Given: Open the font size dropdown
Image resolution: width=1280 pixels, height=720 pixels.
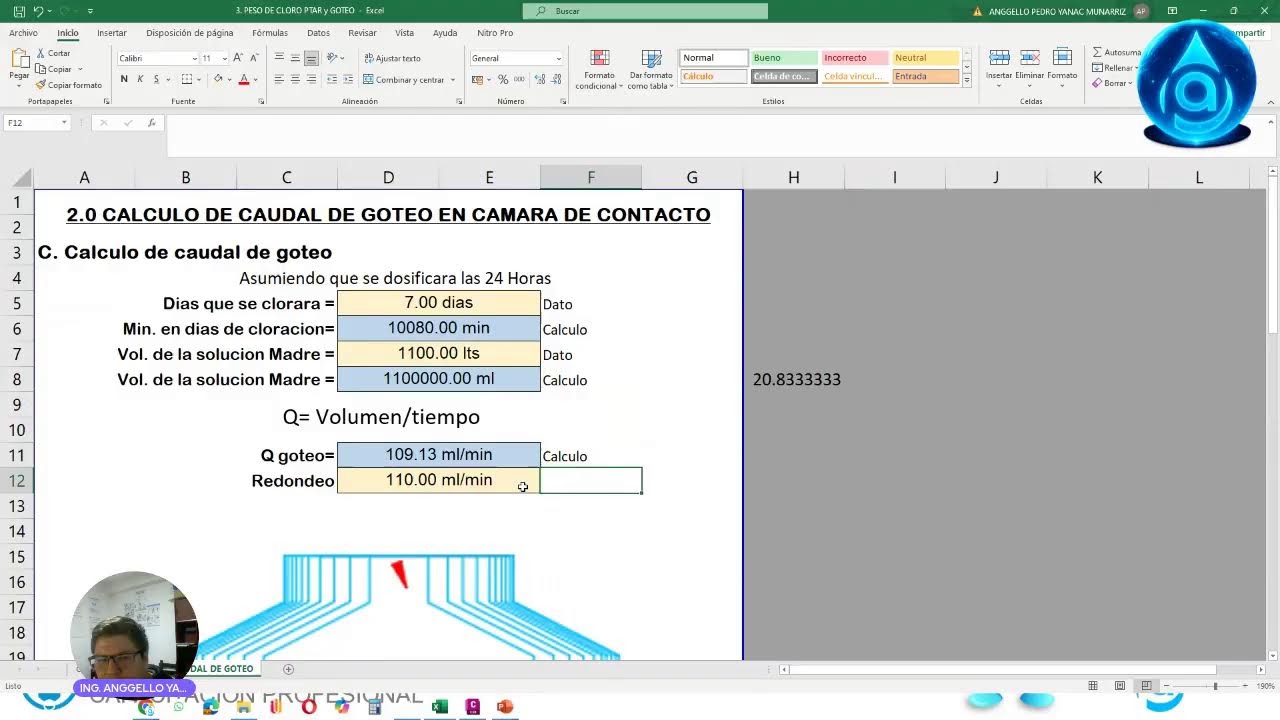Looking at the screenshot, I should [x=224, y=58].
